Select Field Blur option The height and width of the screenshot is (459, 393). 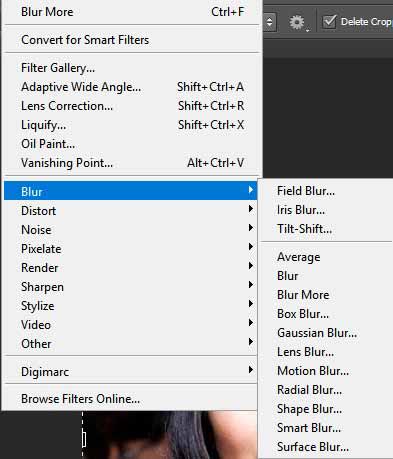coord(306,191)
